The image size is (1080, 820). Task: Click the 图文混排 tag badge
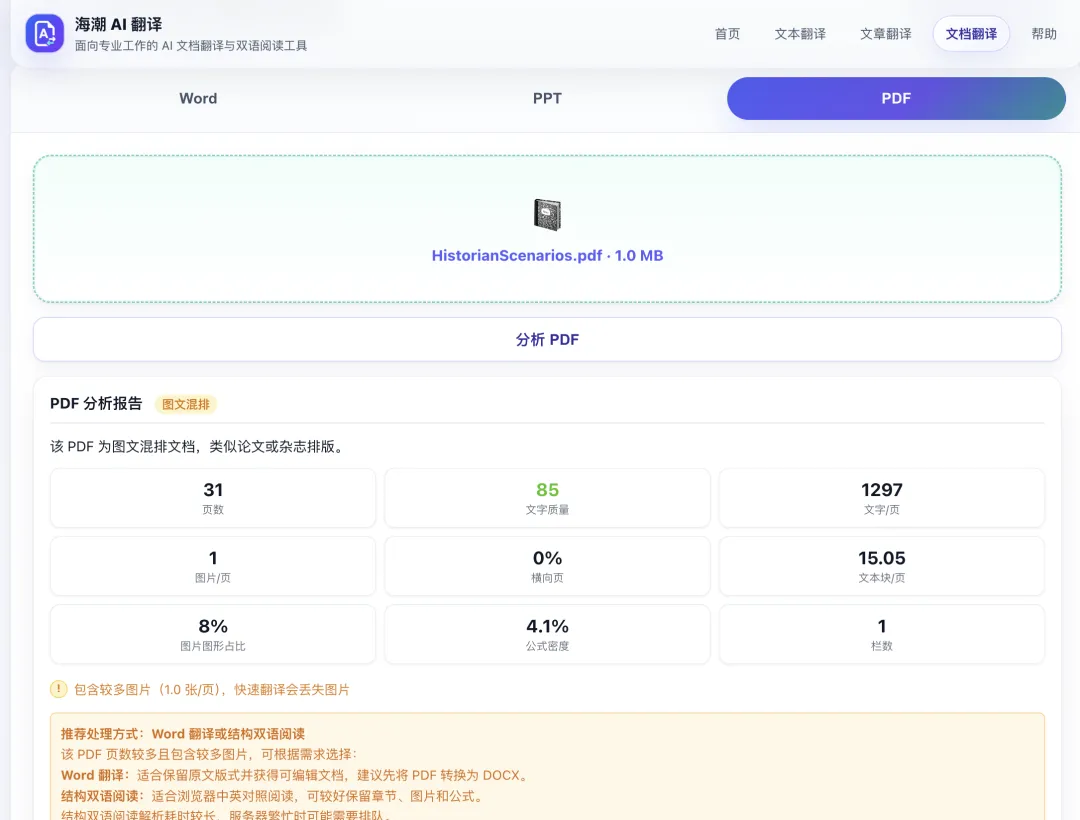point(186,404)
